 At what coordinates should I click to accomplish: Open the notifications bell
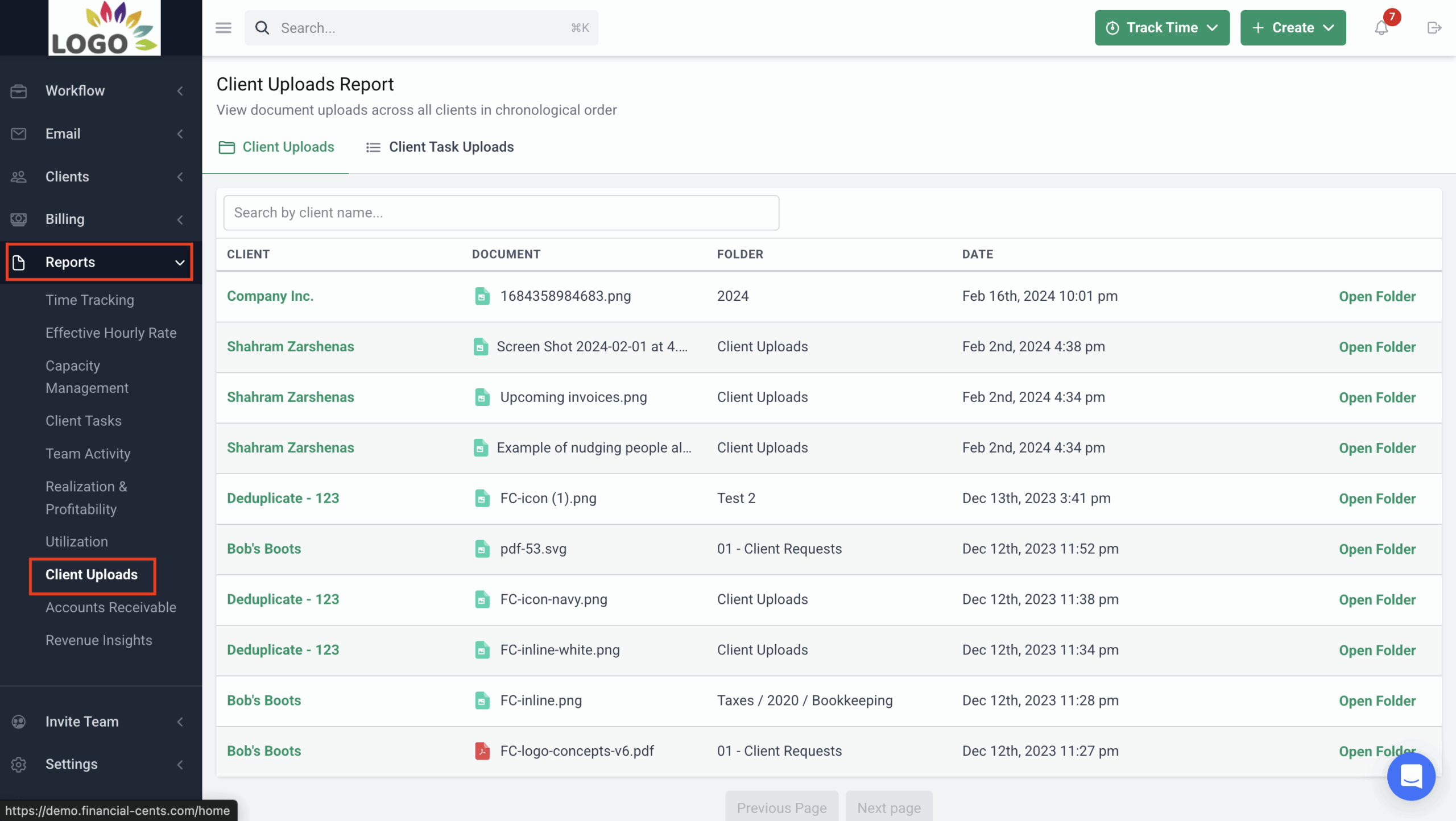(x=1381, y=28)
